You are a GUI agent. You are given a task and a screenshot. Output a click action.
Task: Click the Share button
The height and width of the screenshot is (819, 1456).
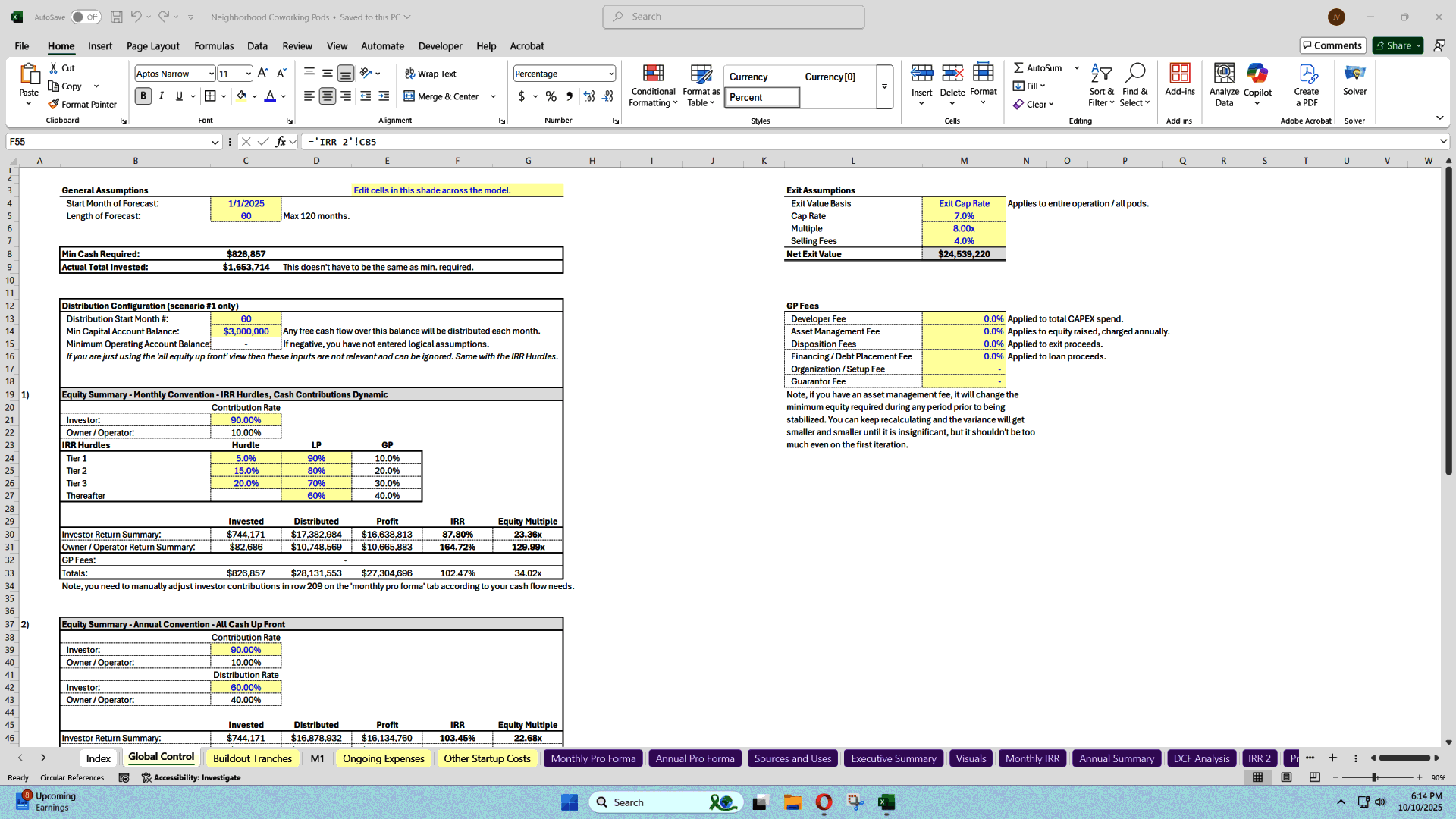point(1393,45)
